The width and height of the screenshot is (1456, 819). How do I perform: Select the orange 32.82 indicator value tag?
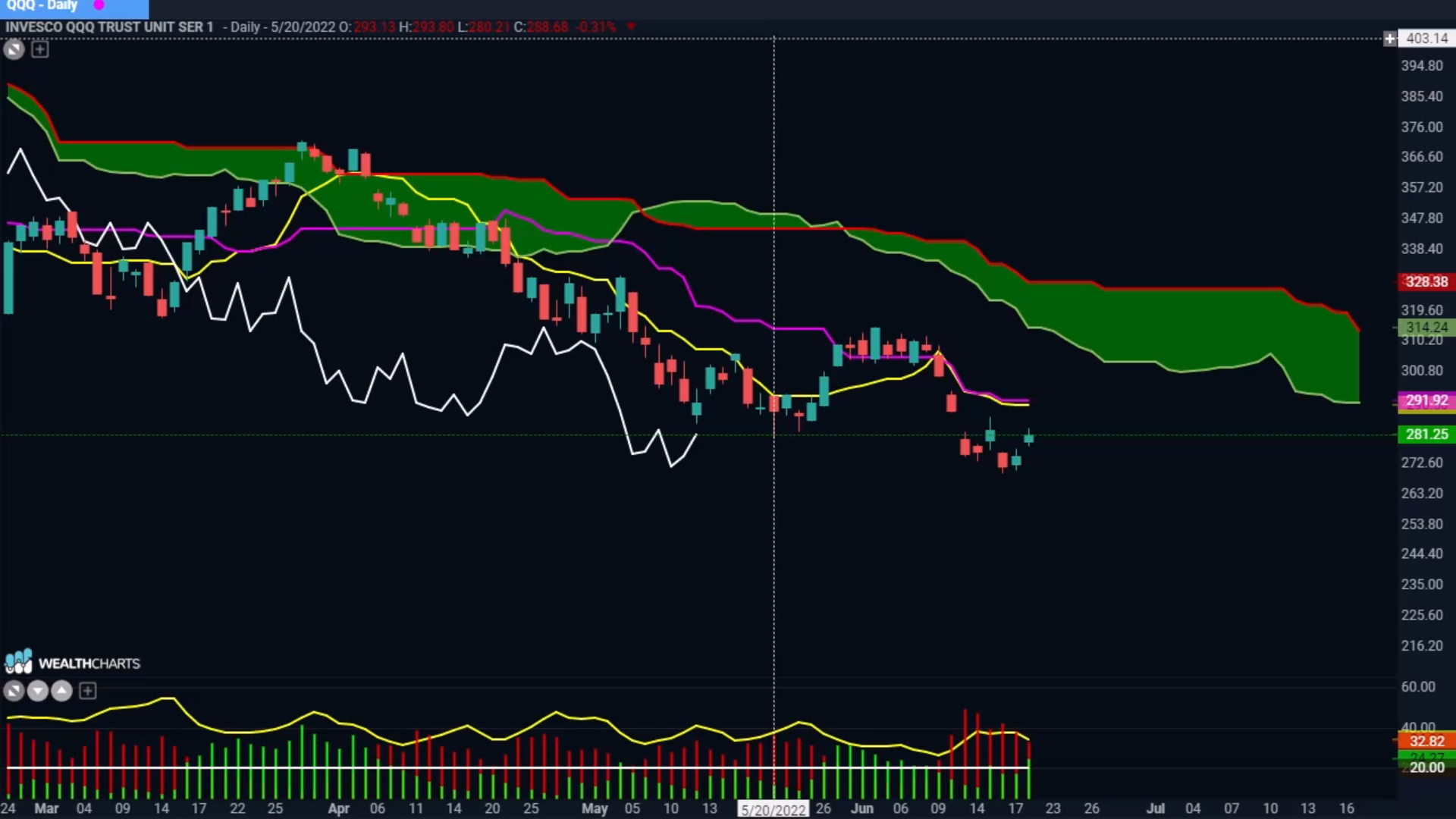[x=1426, y=741]
